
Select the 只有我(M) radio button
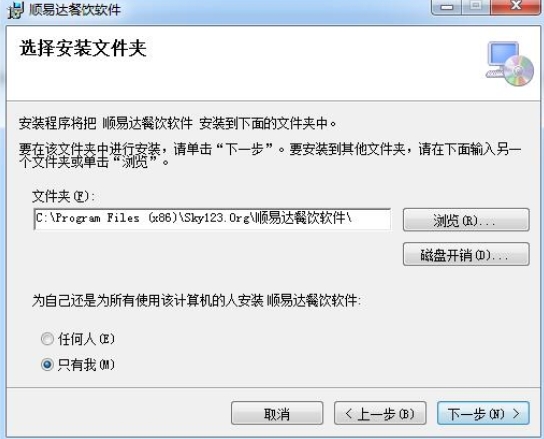[x=47, y=365]
